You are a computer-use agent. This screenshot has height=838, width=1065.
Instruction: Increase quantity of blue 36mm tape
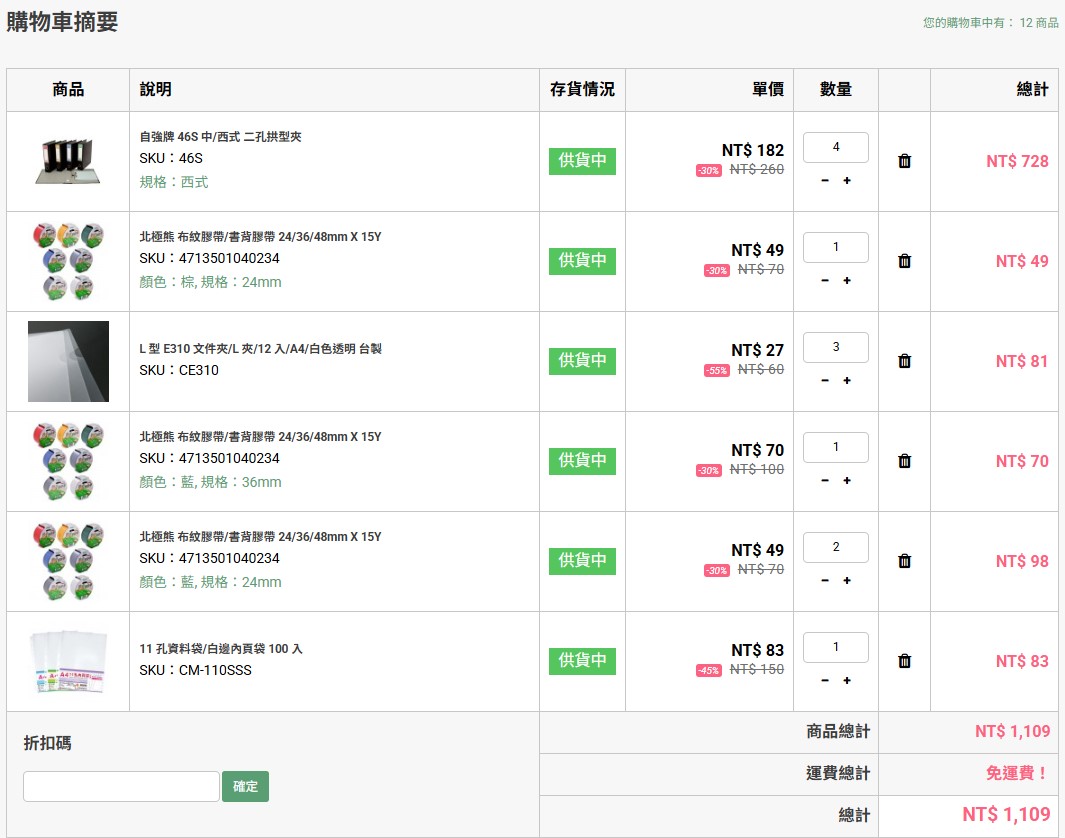coord(847,481)
